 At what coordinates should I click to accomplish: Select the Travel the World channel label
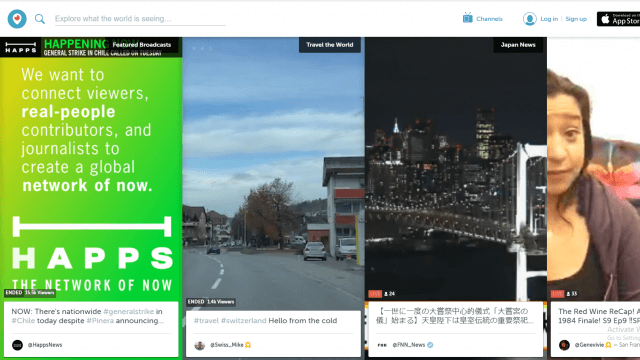pos(330,45)
